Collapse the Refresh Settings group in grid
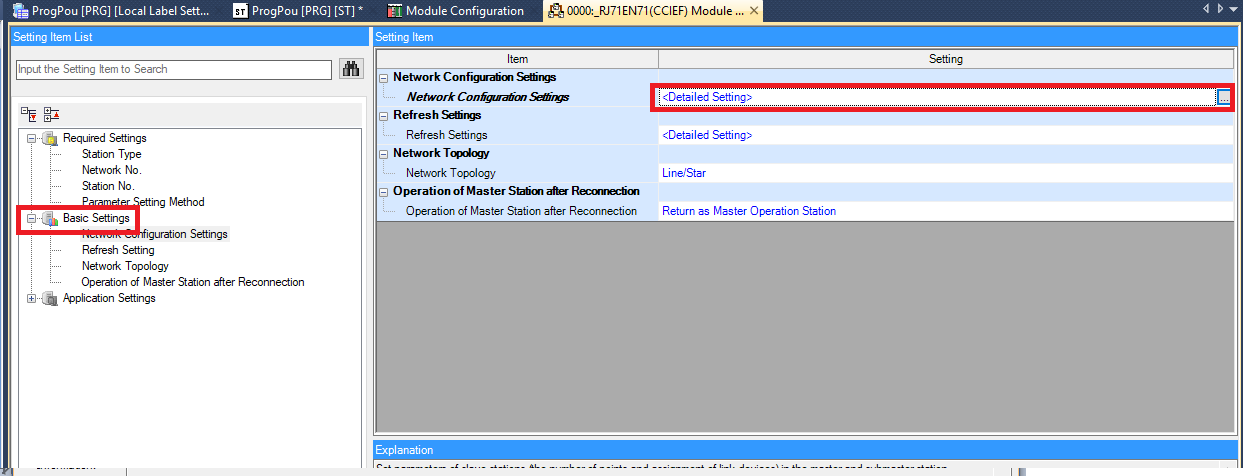This screenshot has height=476, width=1243. (384, 116)
